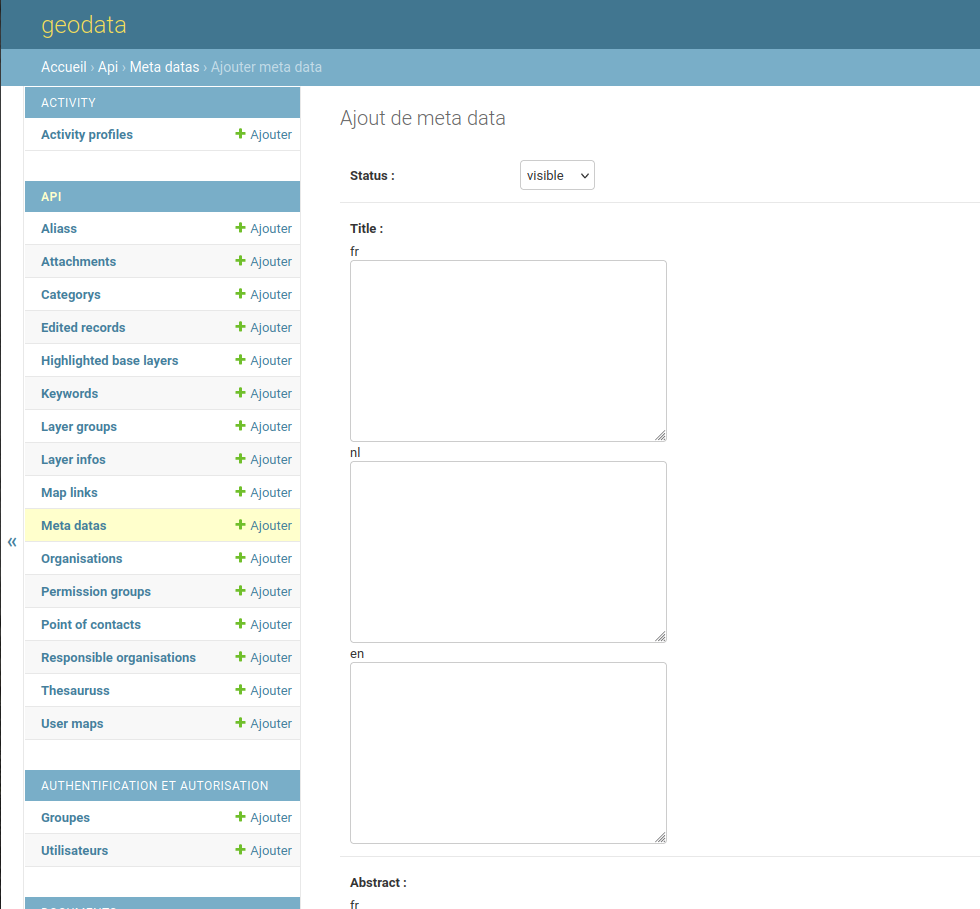Click the plus icon for Layer groups
Screen dimensions: 980x909
(x=240, y=426)
